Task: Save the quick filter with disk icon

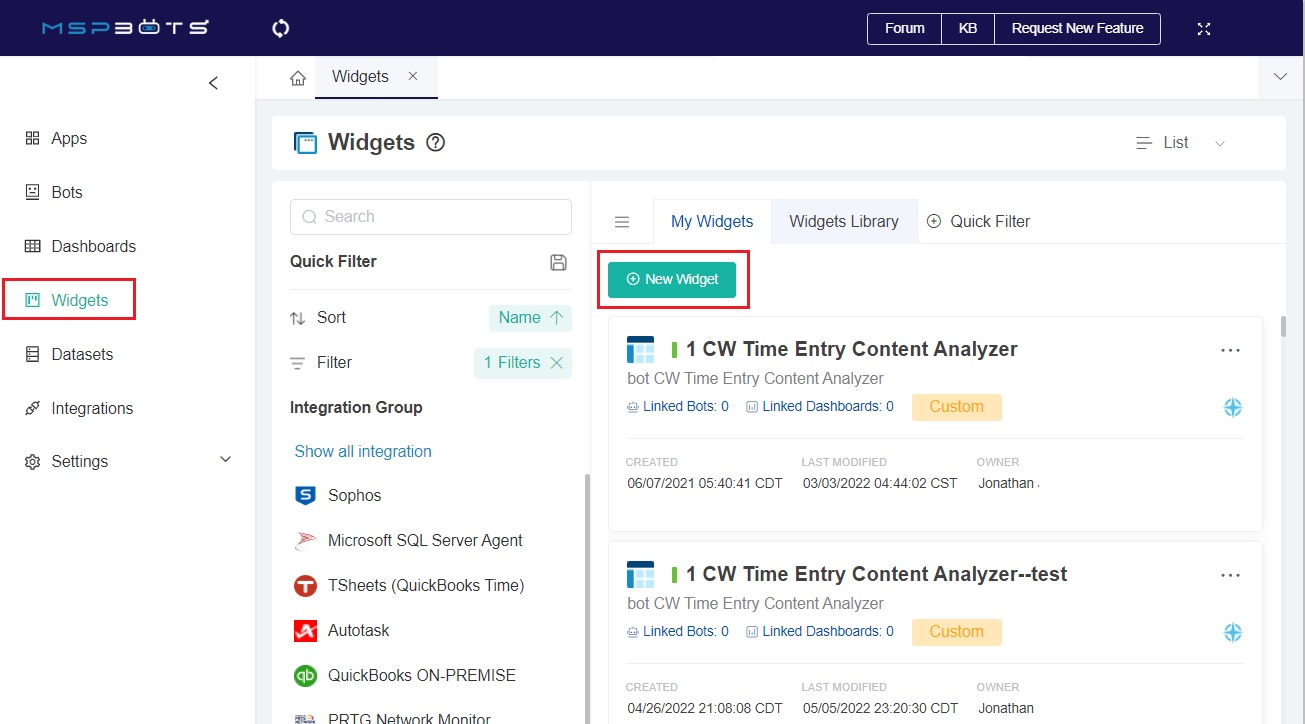Action: click(559, 262)
